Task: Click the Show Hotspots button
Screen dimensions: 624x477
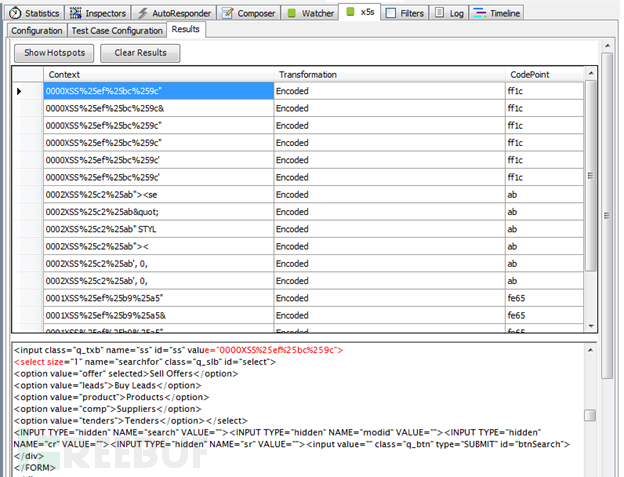Action: [54, 53]
